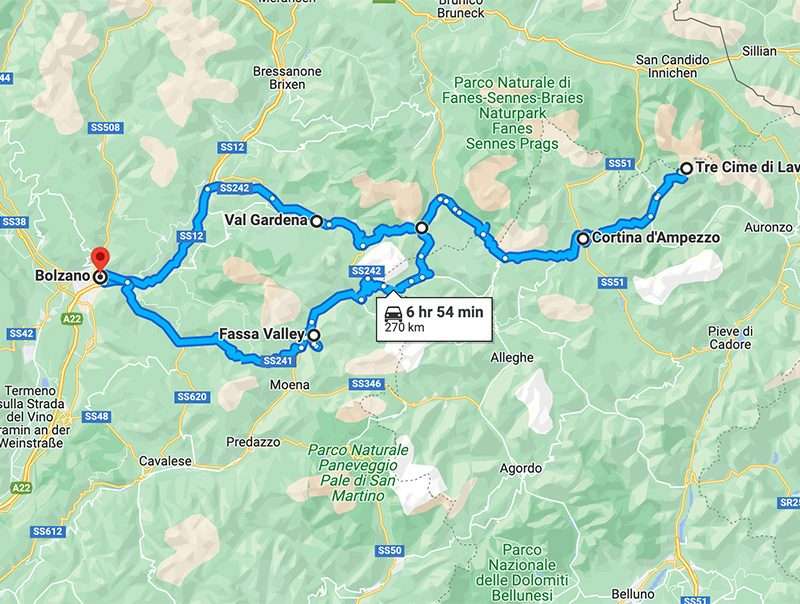Click the Cortina d'Ampezzo waypoint circle
Image resolution: width=800 pixels, height=604 pixels.
[583, 238]
